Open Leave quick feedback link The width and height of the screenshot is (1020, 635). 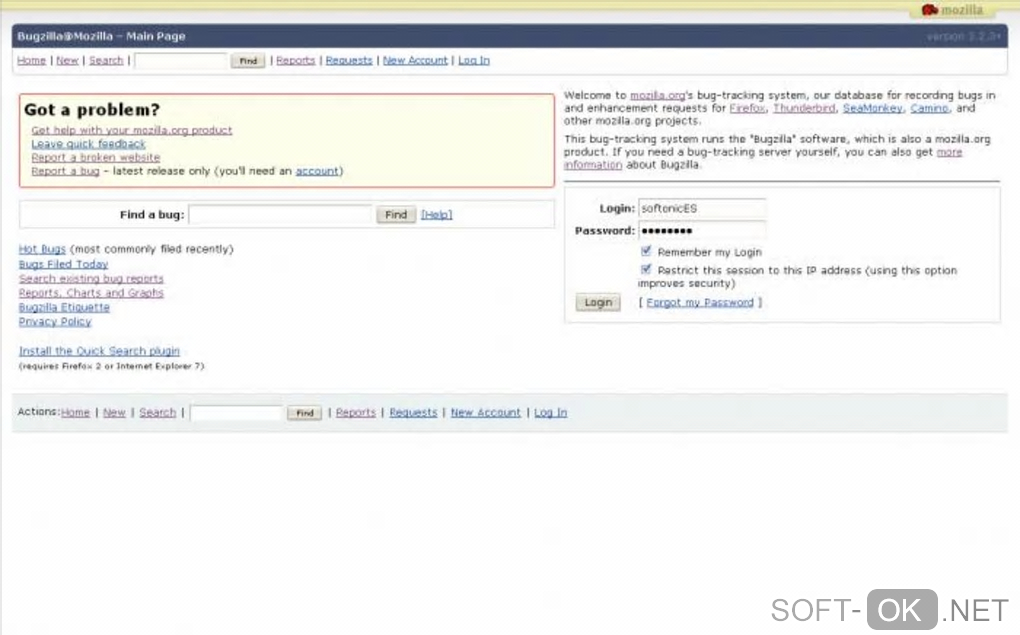click(x=88, y=144)
